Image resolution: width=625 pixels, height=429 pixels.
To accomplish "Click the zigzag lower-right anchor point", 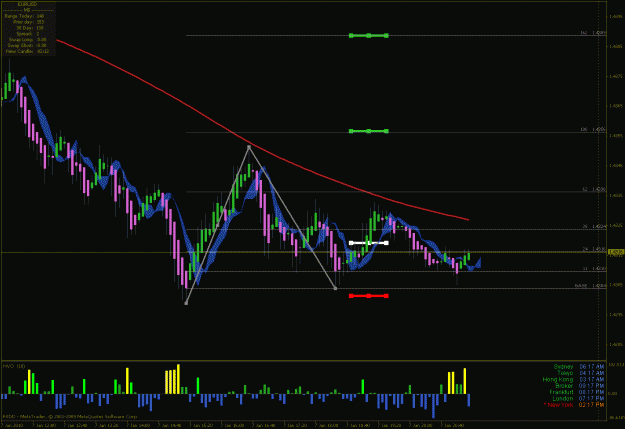I will (335, 288).
